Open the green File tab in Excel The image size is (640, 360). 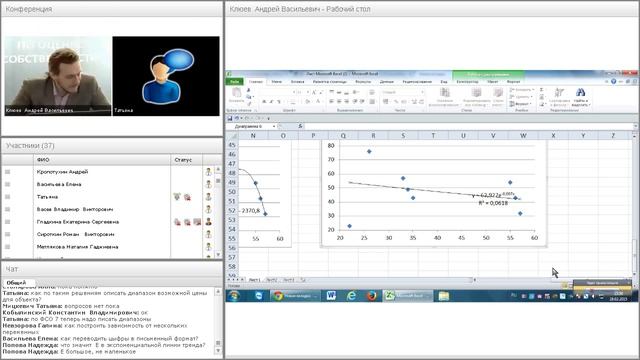pyautogui.click(x=235, y=82)
